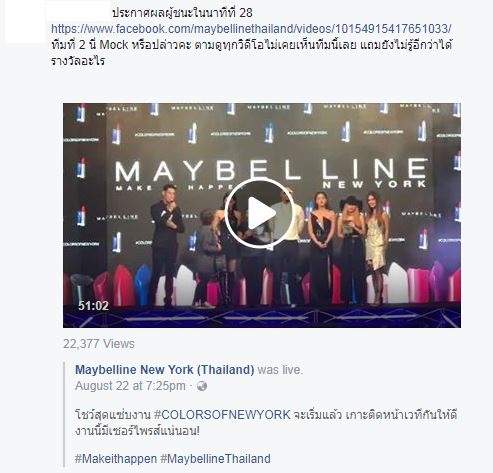Screen dimensions: 493x473
Task: Click the globe public-audience icon
Action: click(202, 386)
